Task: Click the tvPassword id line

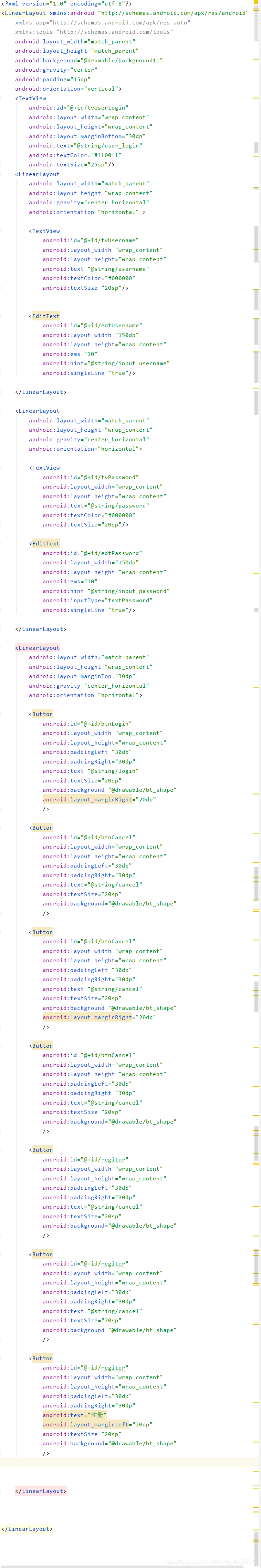Action: coord(91,477)
